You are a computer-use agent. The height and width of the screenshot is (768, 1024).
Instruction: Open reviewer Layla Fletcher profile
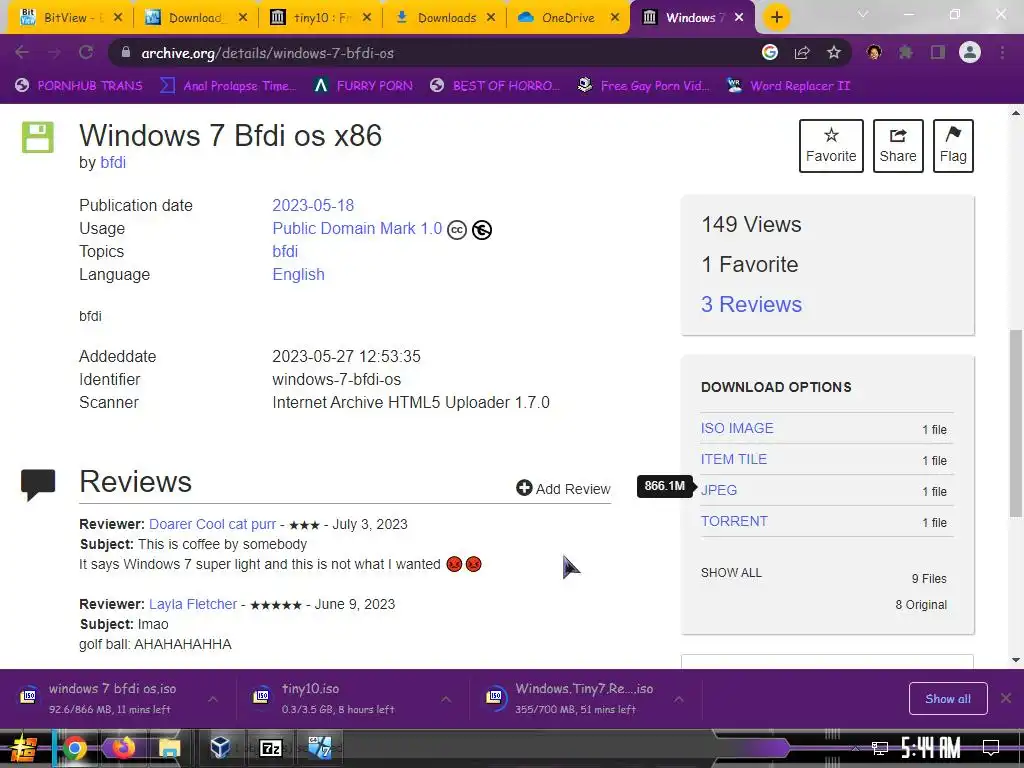point(193,604)
